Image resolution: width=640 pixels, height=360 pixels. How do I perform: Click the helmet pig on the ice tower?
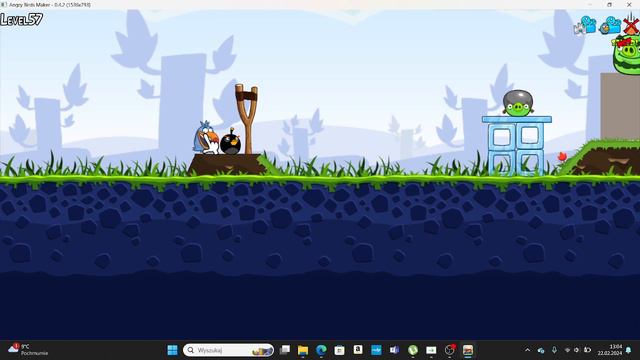pyautogui.click(x=518, y=103)
